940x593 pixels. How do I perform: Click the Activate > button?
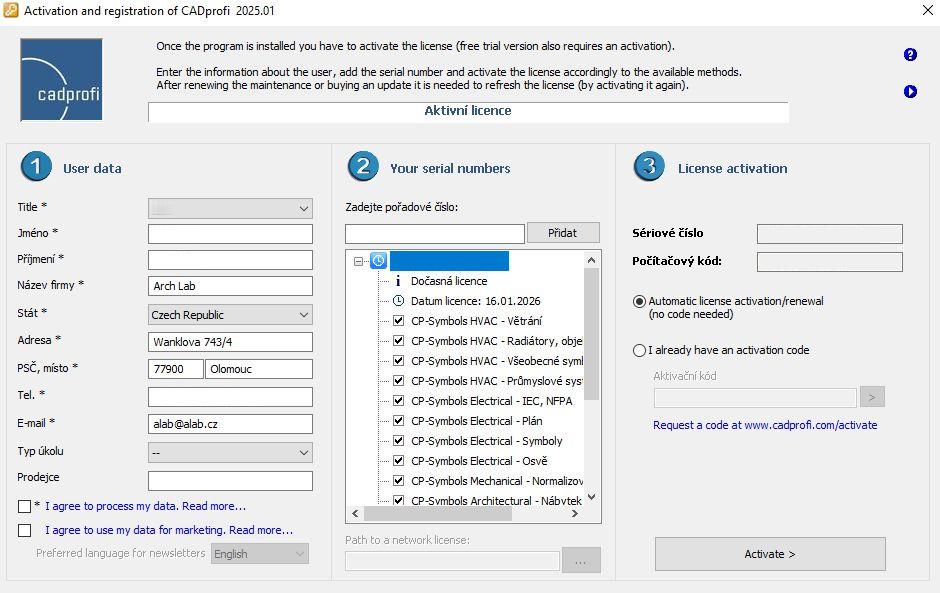point(770,554)
